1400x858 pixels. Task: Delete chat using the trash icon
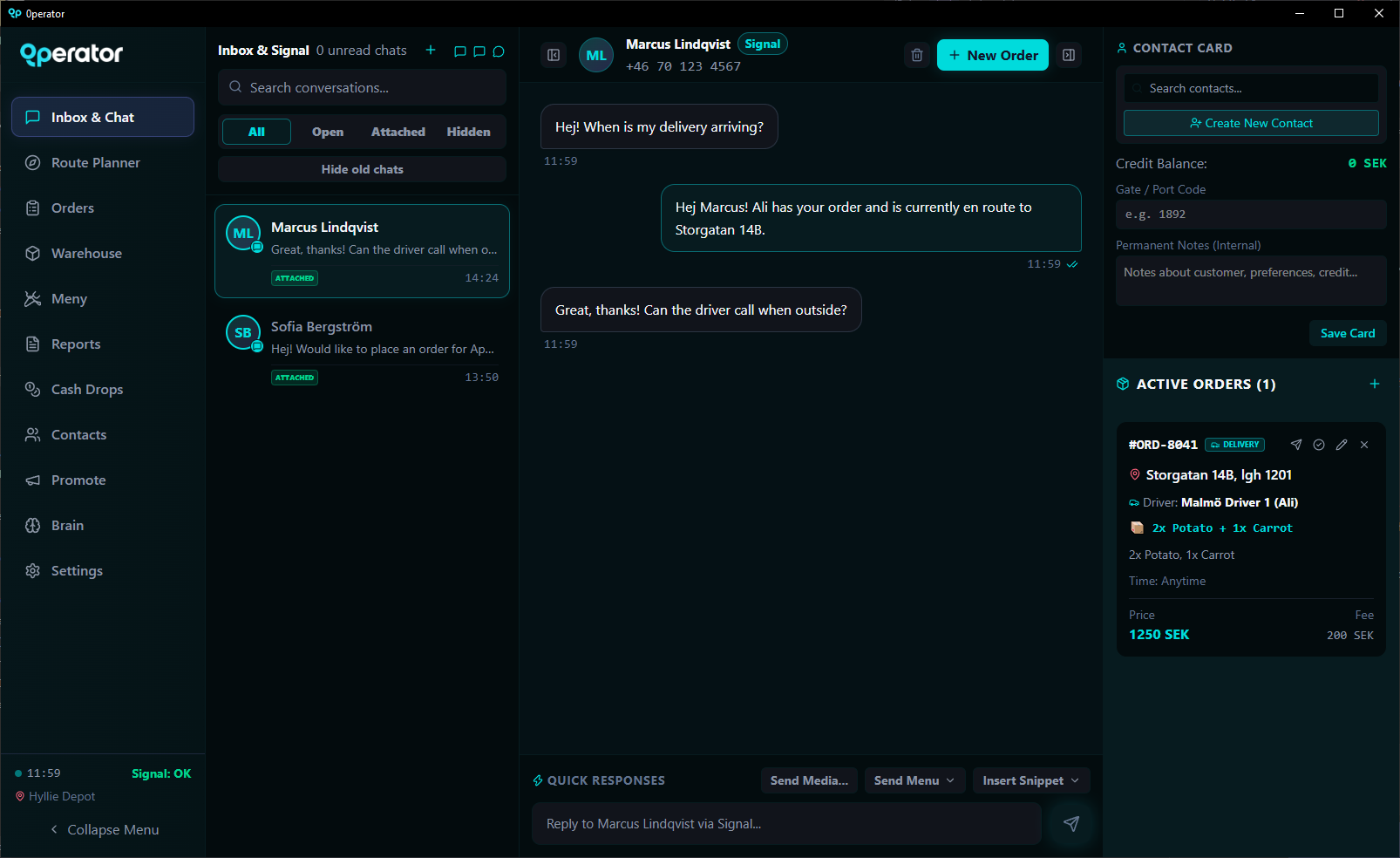(917, 55)
